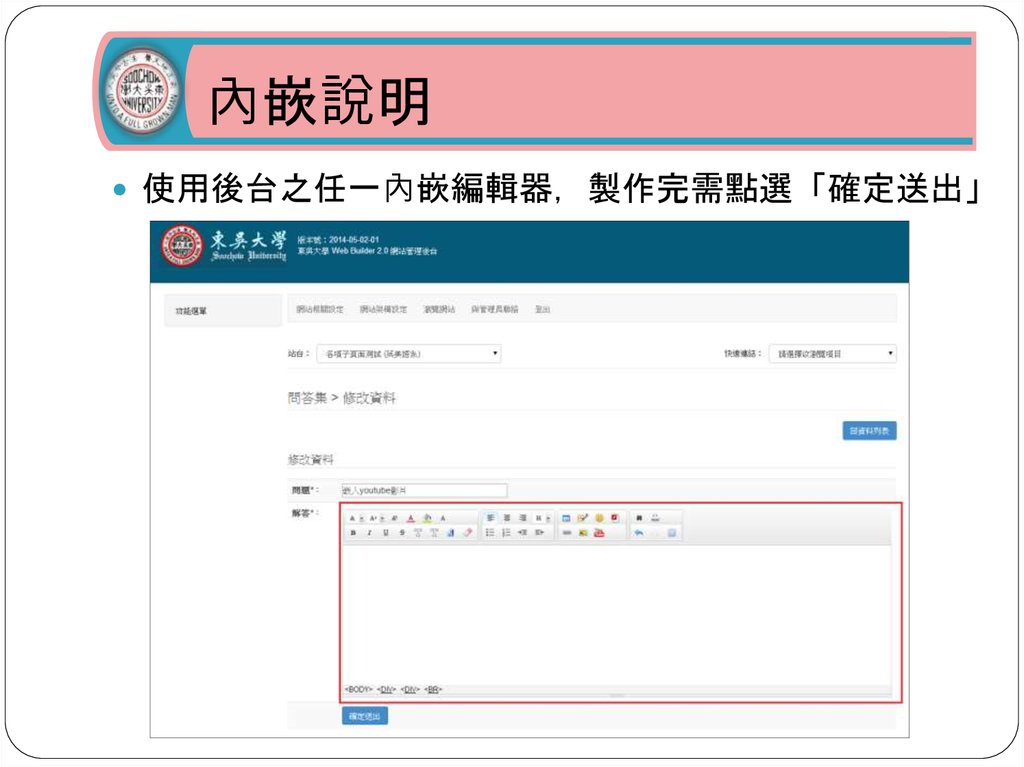Click the 回資料列表 button
This screenshot has height=767, width=1024.
[x=869, y=431]
